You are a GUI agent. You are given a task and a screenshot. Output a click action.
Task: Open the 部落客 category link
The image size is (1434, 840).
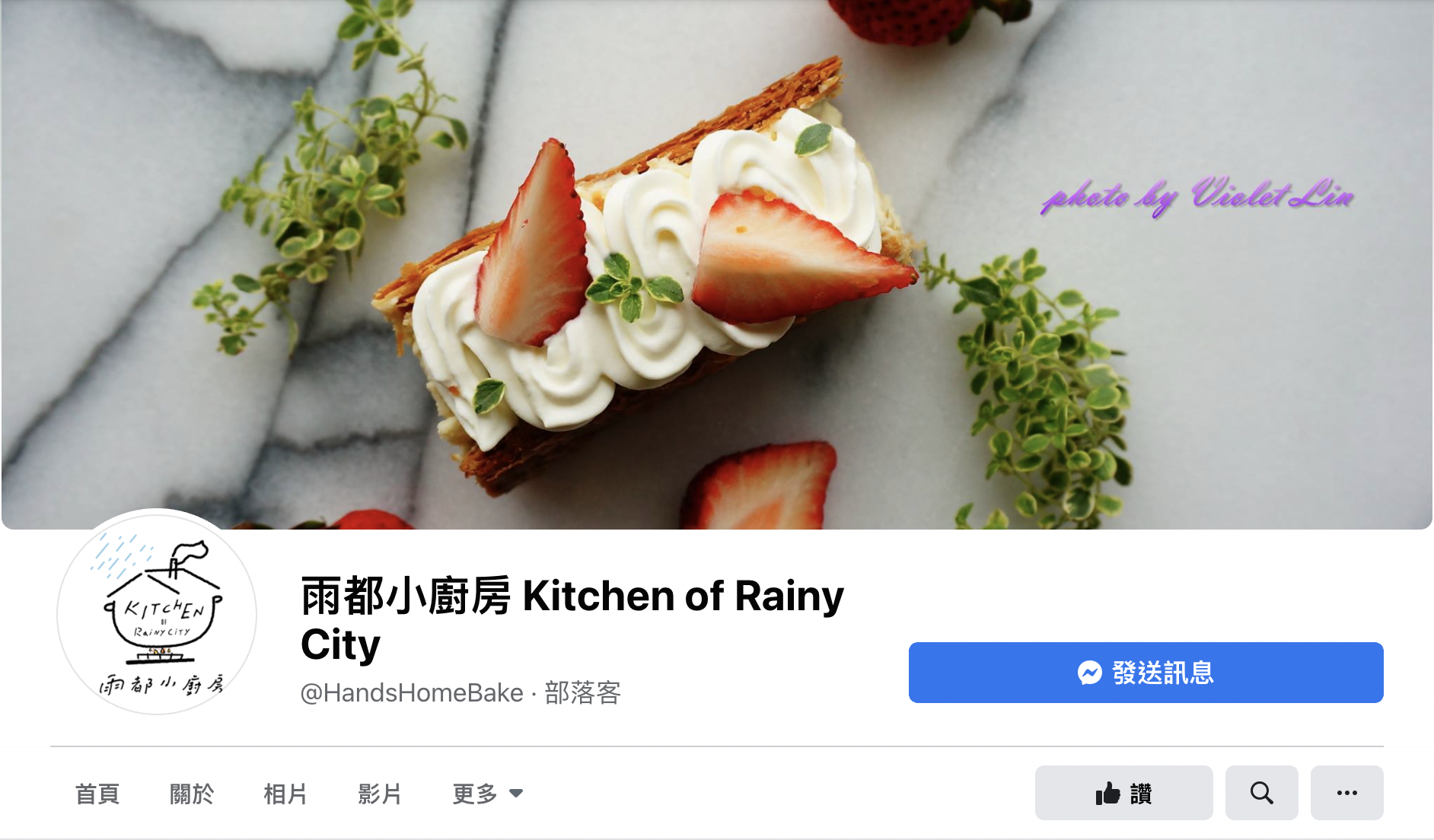(583, 692)
